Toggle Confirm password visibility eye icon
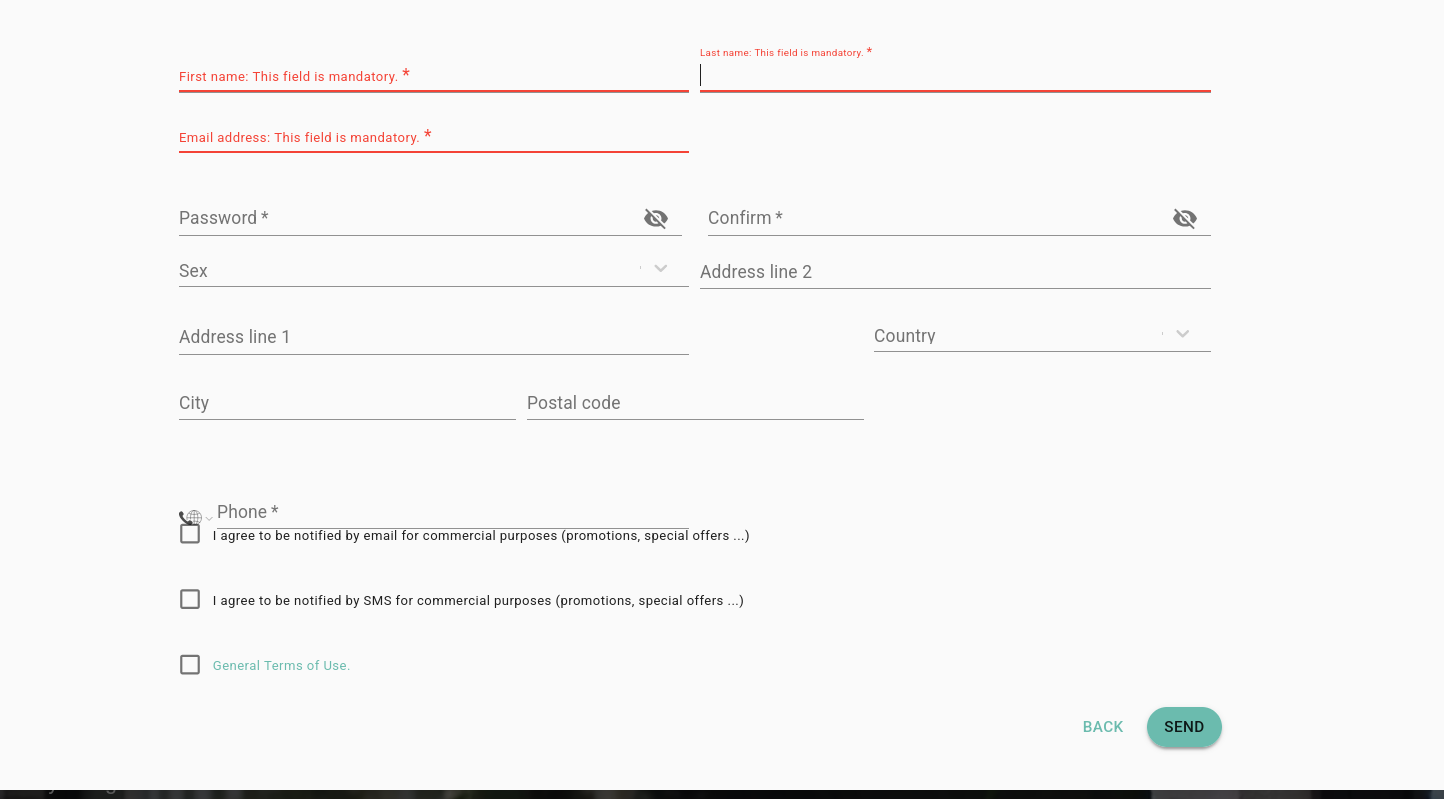This screenshot has height=799, width=1444. pos(1185,218)
